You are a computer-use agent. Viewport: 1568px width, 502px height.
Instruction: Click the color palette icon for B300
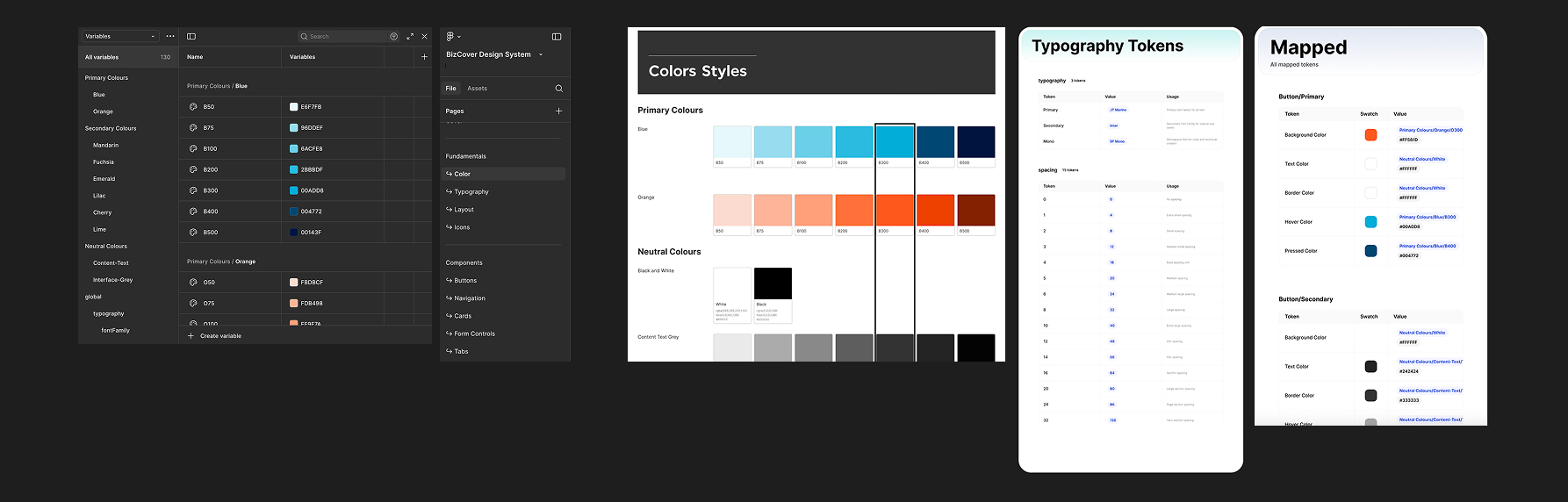coord(193,190)
